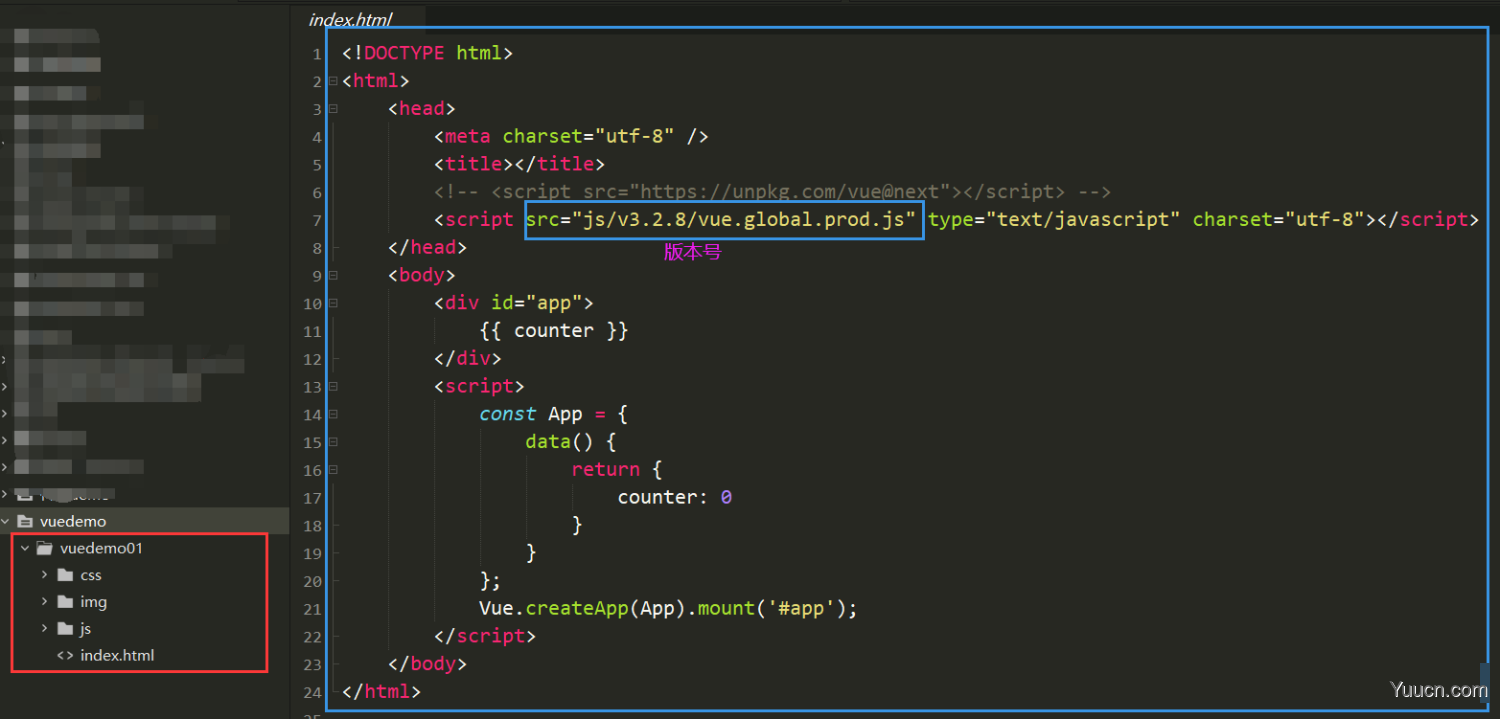
Task: Click the js folder icon
Action: [65, 629]
